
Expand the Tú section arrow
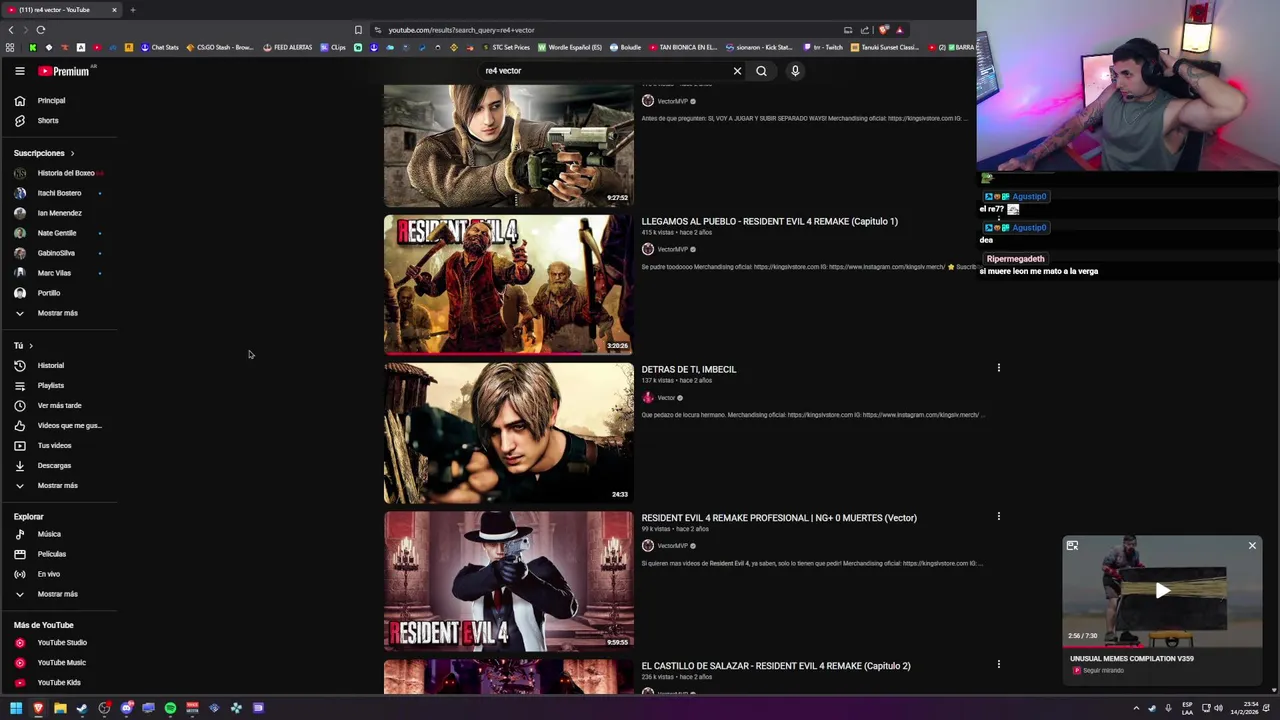(30, 346)
